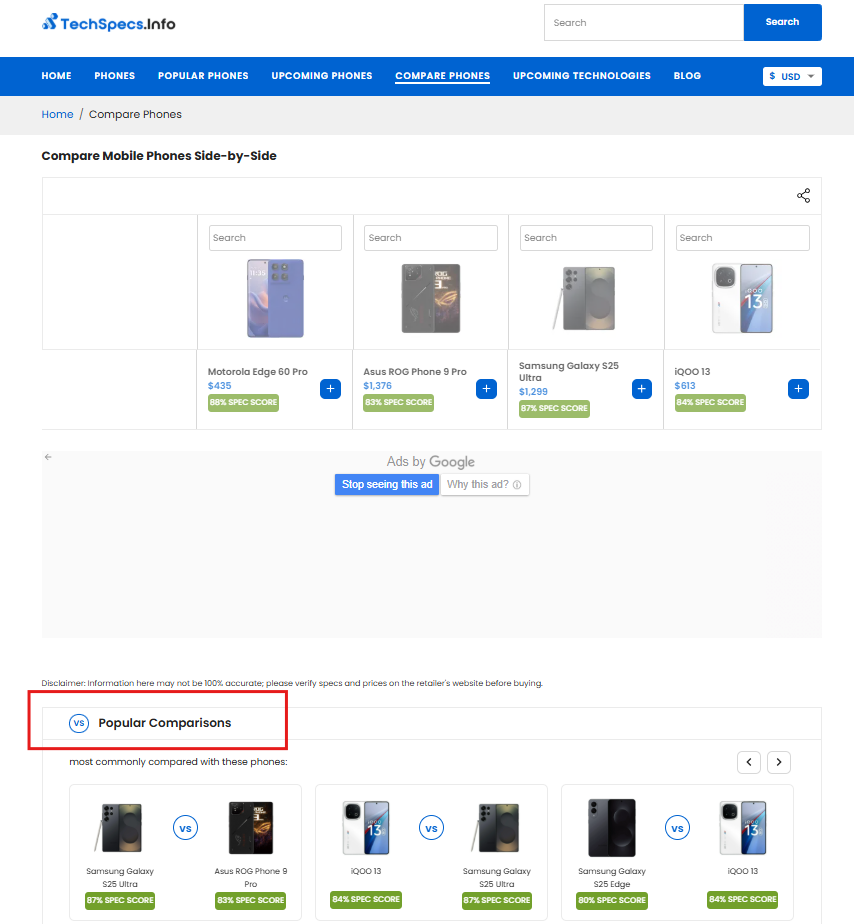Image resolution: width=854 pixels, height=924 pixels.
Task: Click the blue Search button
Action: point(782,22)
